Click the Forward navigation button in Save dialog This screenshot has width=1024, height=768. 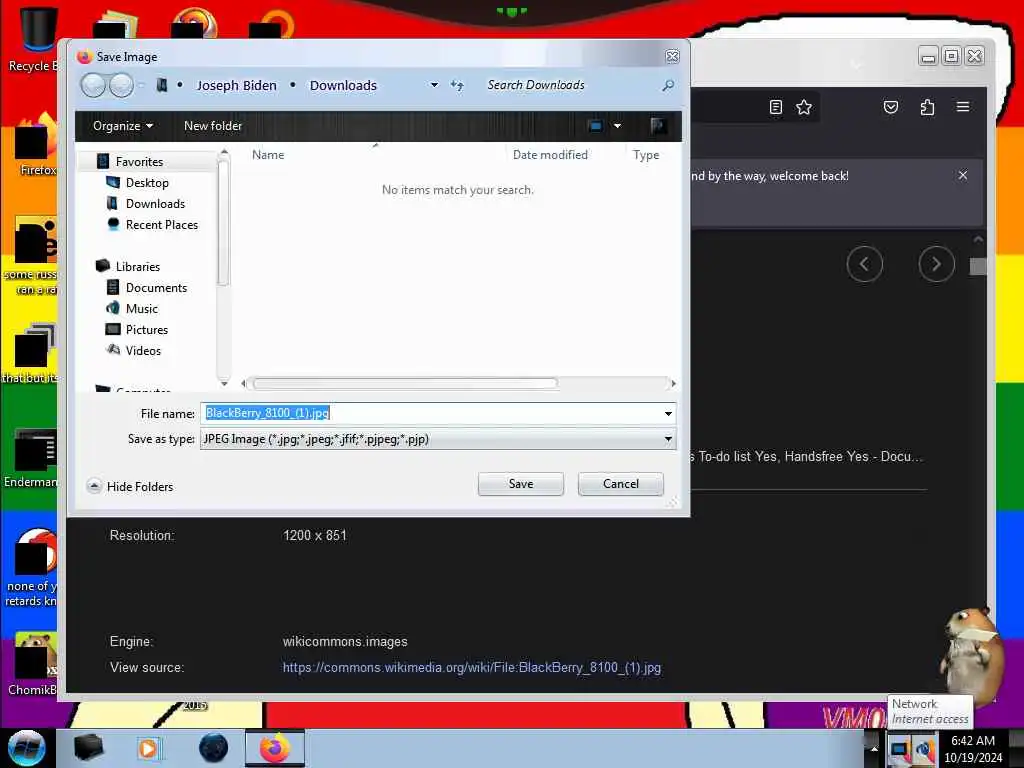(x=121, y=85)
